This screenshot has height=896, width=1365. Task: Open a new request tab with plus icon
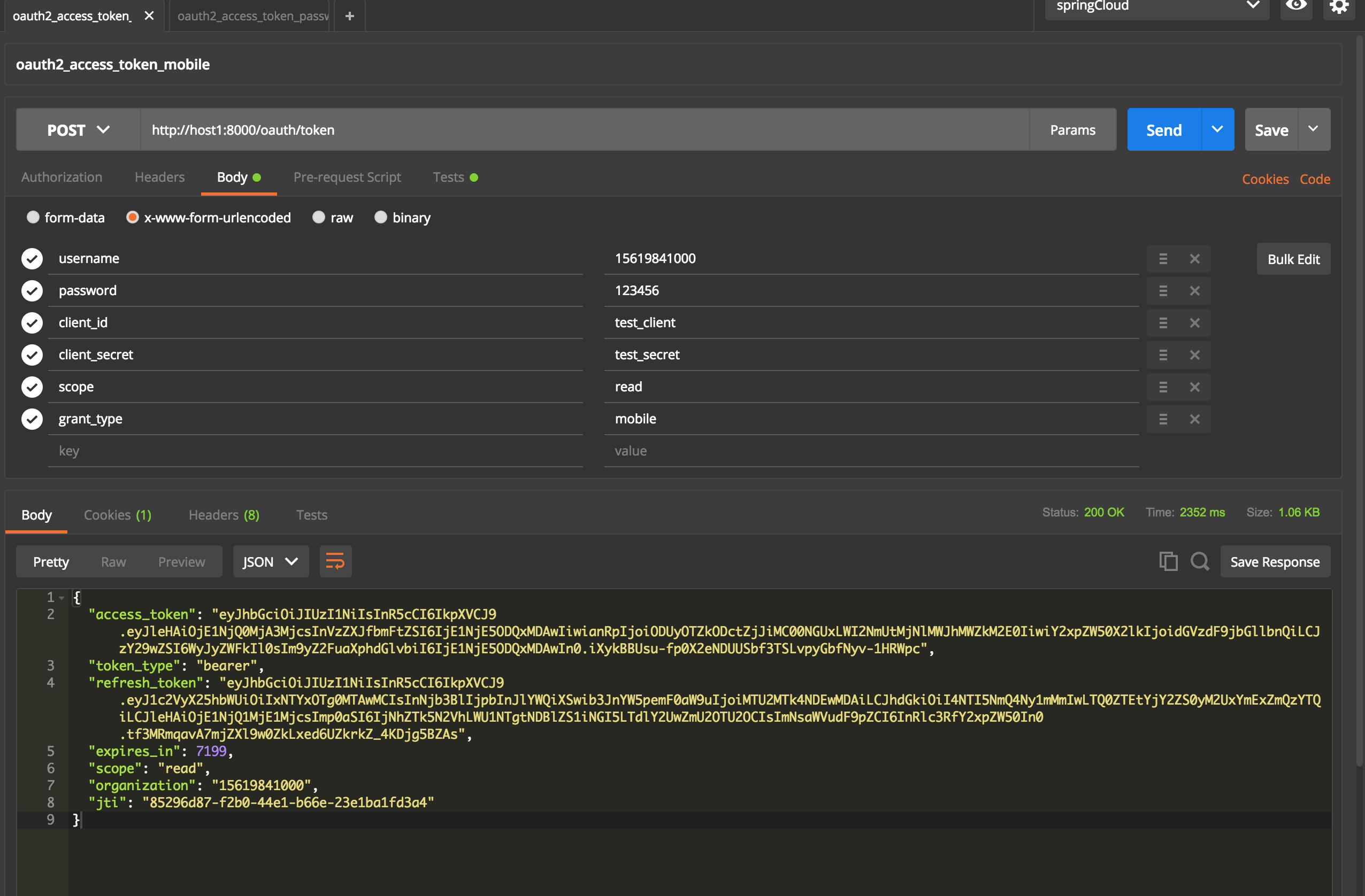[x=349, y=16]
